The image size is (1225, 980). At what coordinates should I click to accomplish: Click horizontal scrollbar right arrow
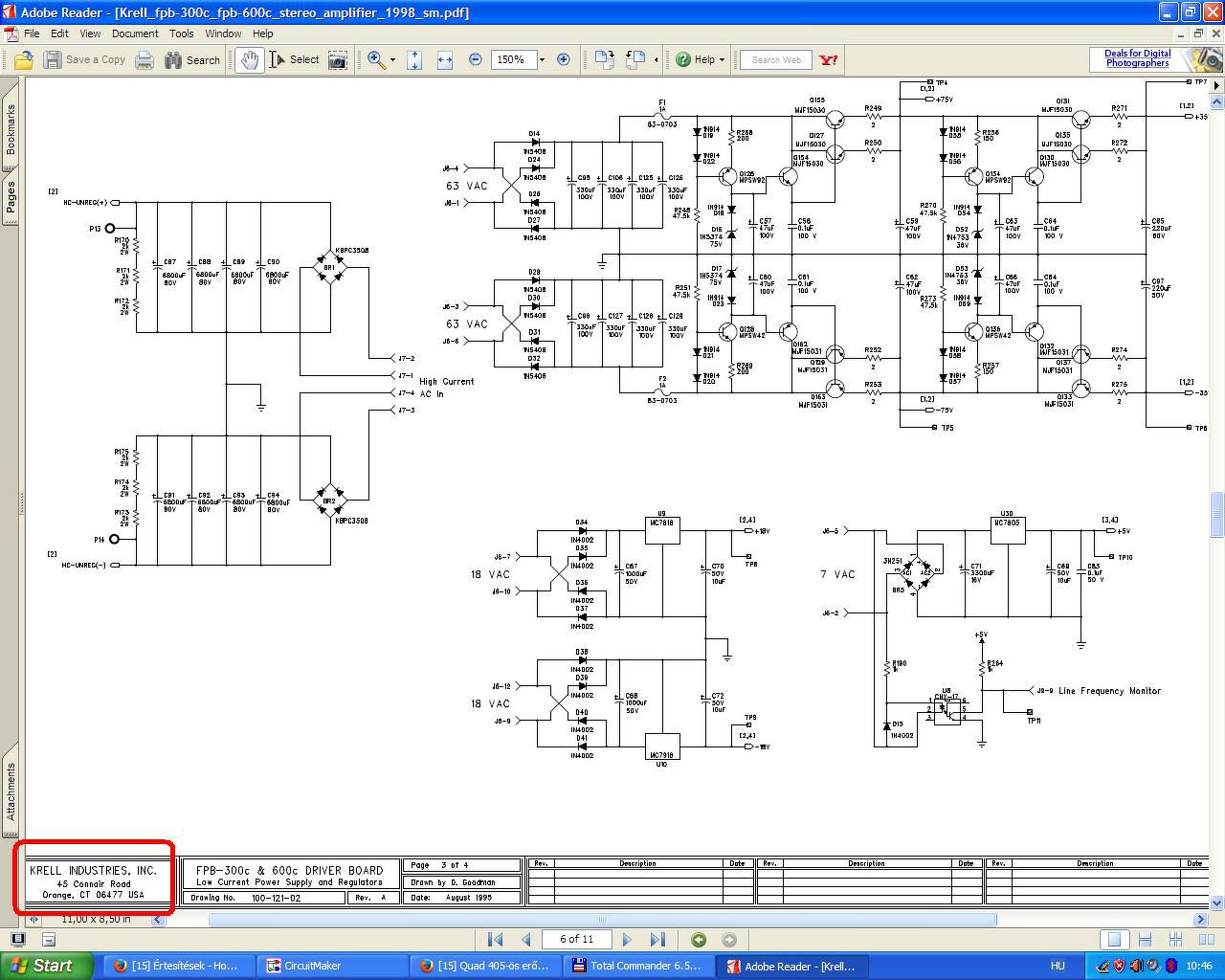click(1201, 919)
